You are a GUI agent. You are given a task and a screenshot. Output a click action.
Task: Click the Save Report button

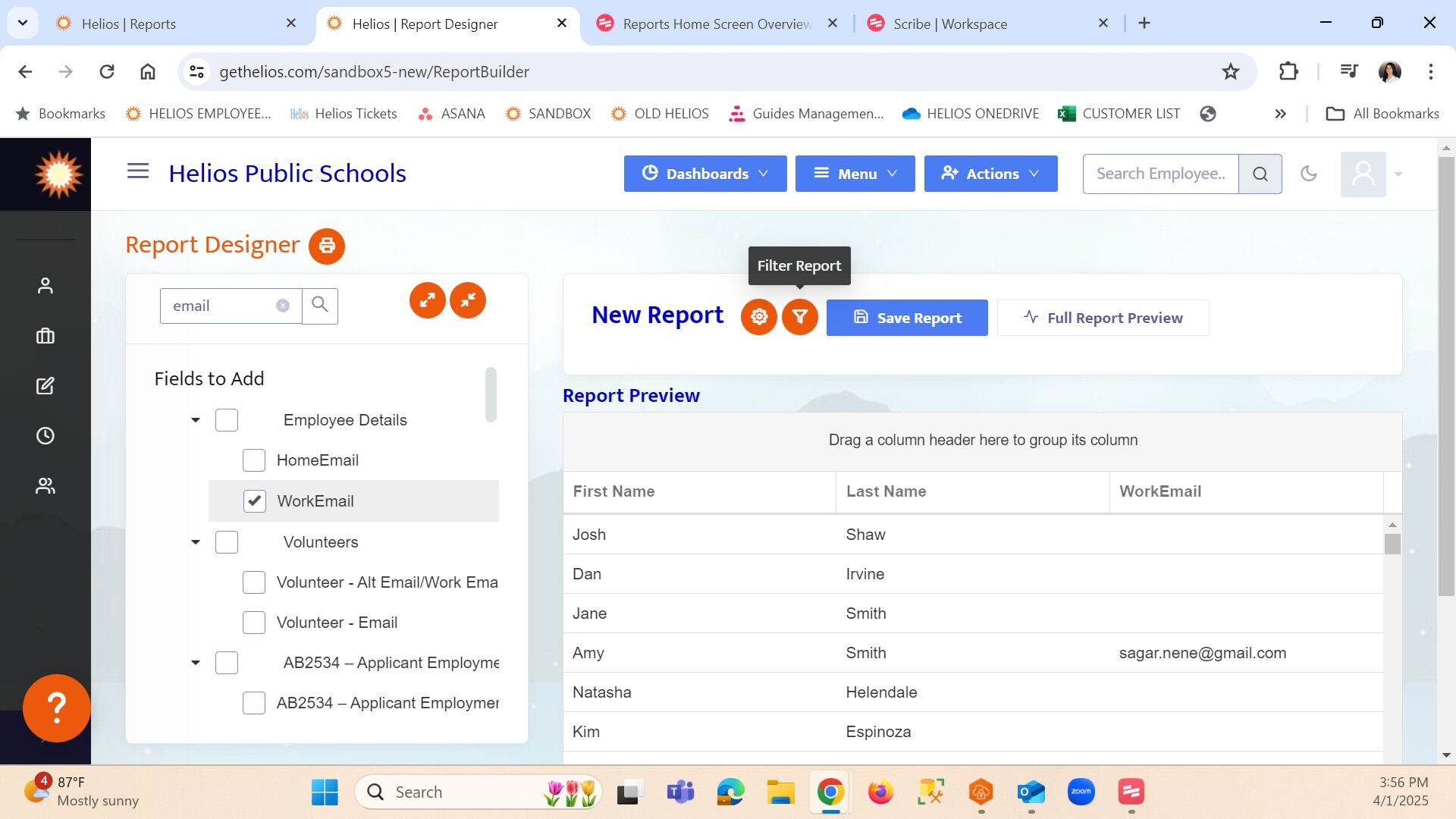pos(907,318)
